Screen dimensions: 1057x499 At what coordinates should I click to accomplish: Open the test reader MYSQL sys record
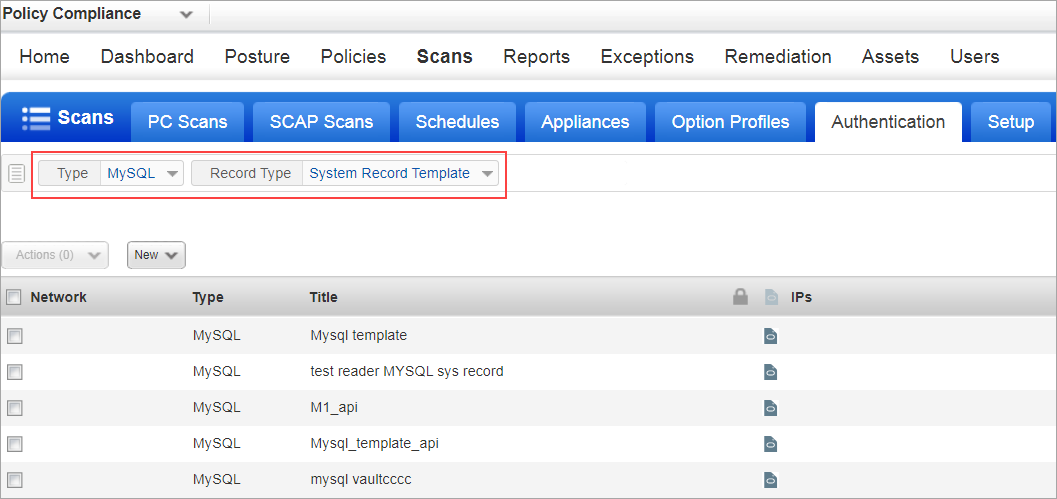tap(406, 371)
